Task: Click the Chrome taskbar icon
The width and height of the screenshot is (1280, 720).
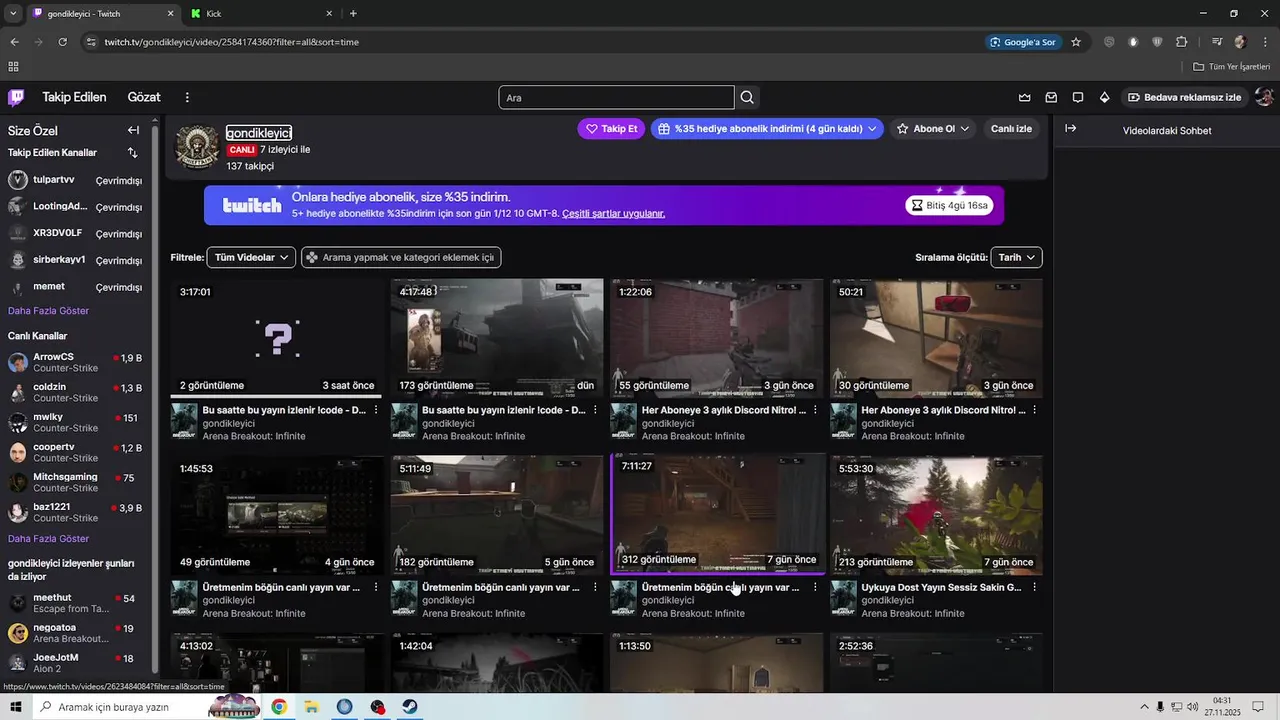Action: click(x=278, y=707)
